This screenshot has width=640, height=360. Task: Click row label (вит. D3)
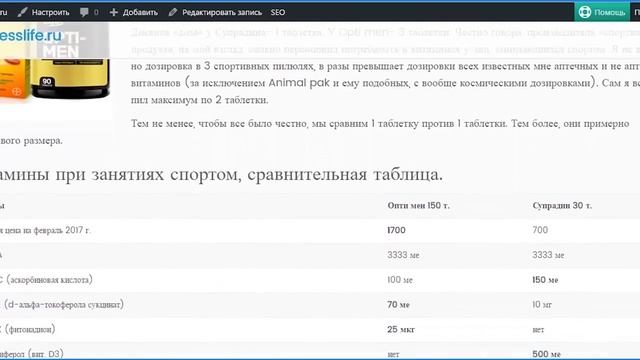pyautogui.click(x=47, y=354)
